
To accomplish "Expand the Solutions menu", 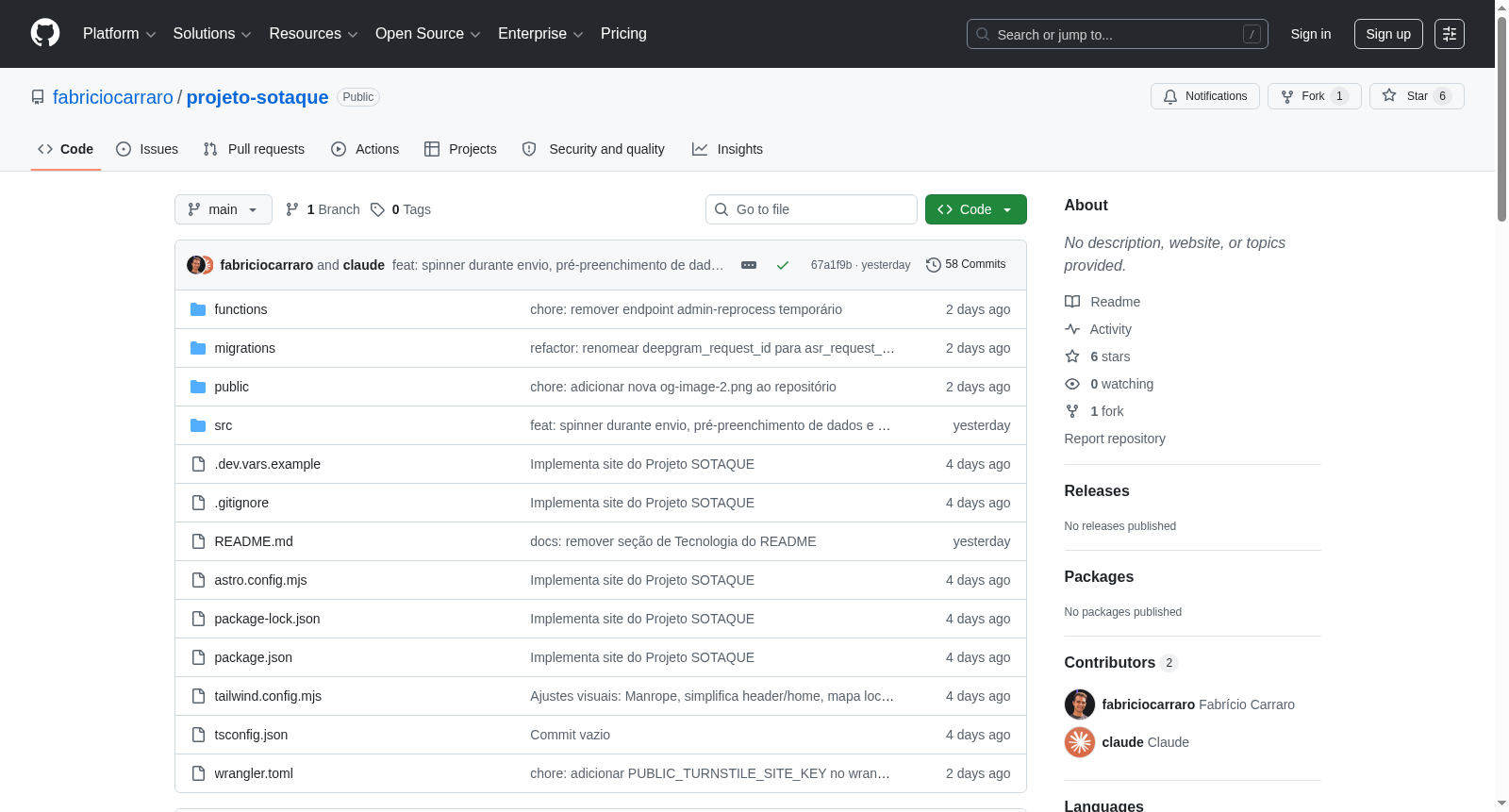I will point(212,34).
